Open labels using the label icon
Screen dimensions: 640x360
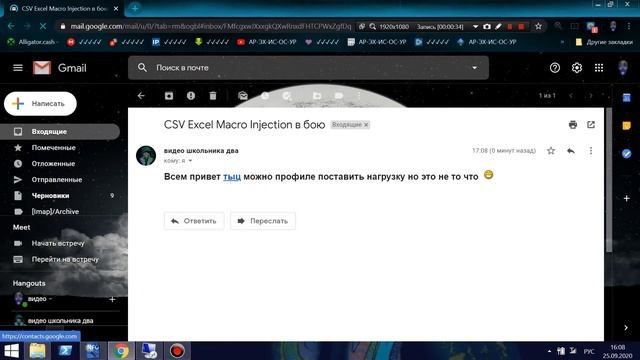339,96
